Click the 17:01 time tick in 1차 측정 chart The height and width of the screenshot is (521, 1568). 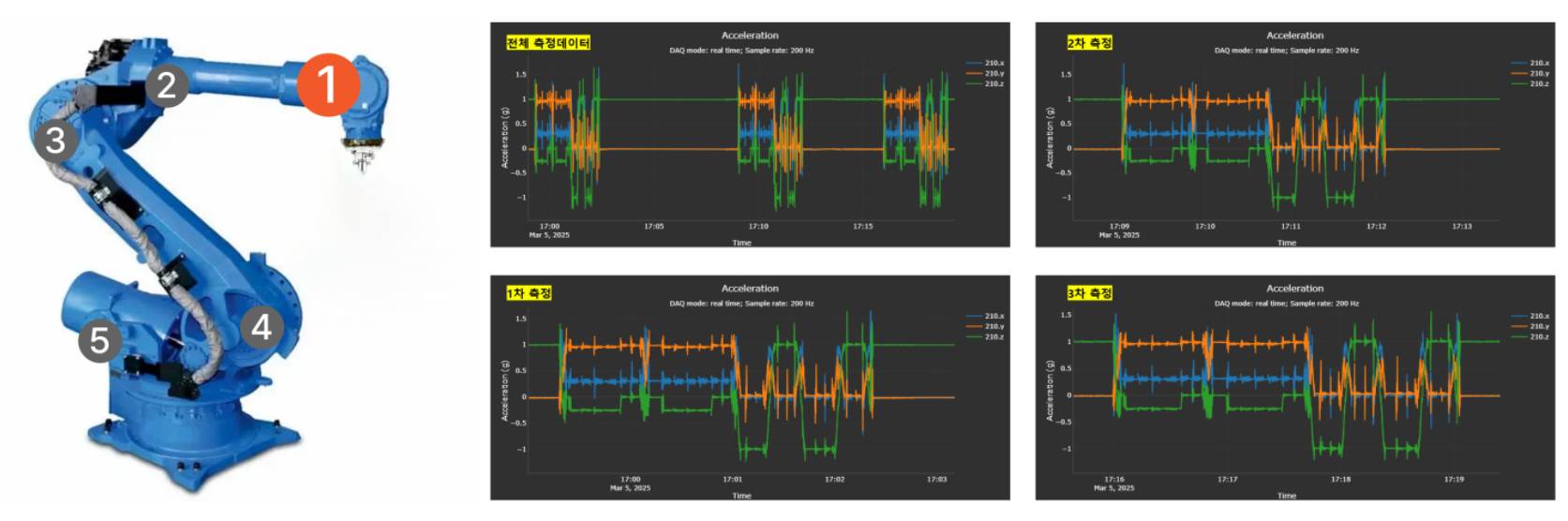click(x=732, y=479)
